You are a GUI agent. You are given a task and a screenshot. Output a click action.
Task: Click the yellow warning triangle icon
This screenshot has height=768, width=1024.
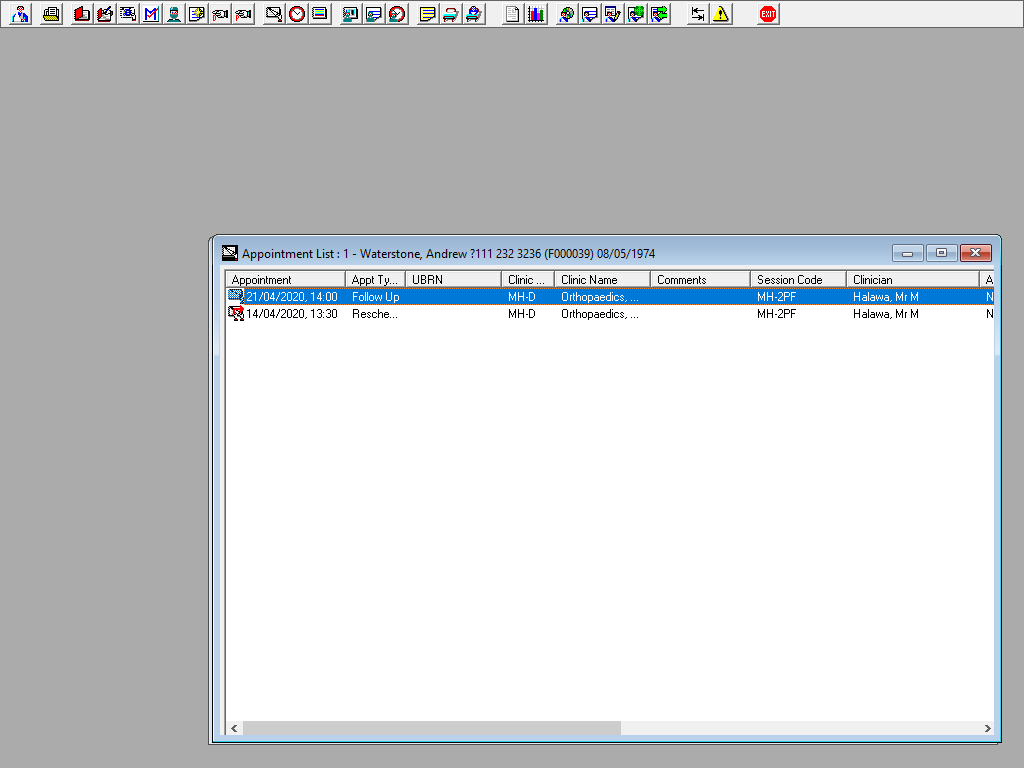point(721,14)
